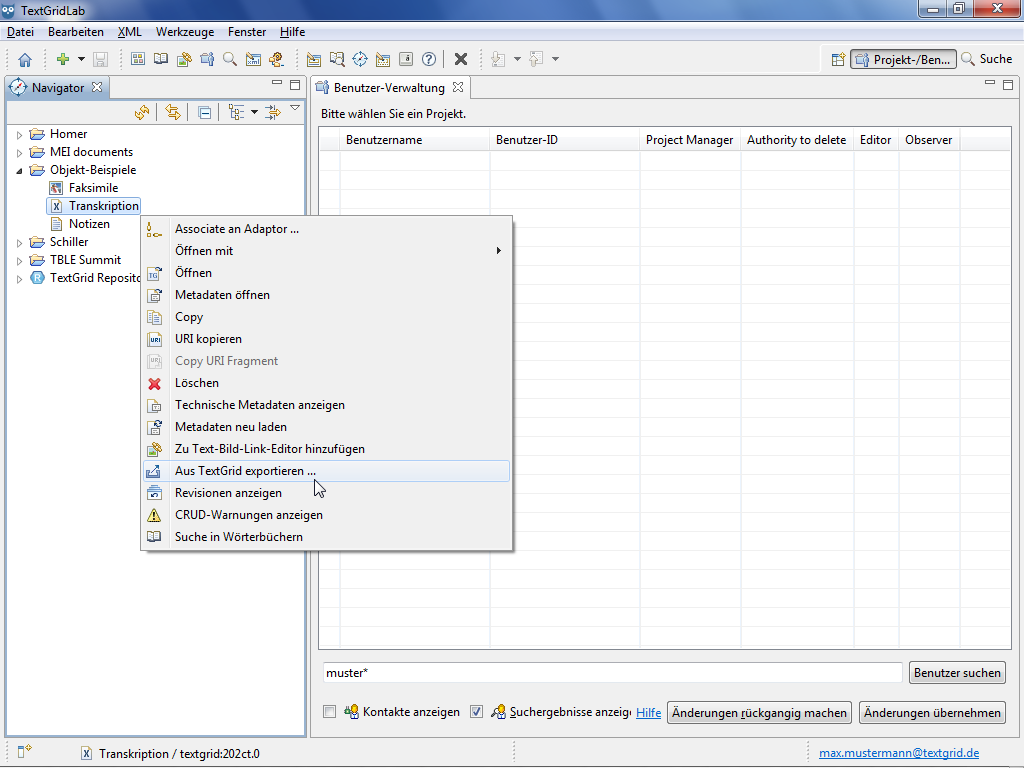Collapse all items in Navigator tree
The height and width of the screenshot is (768, 1024).
tap(204, 113)
